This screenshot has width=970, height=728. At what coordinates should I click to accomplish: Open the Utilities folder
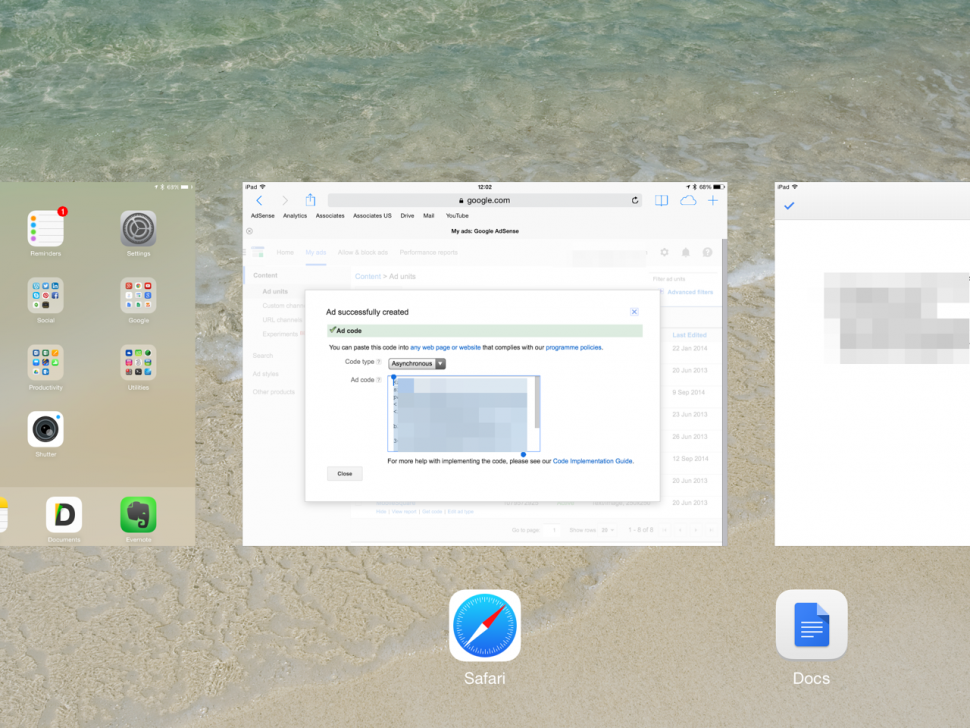click(x=138, y=362)
